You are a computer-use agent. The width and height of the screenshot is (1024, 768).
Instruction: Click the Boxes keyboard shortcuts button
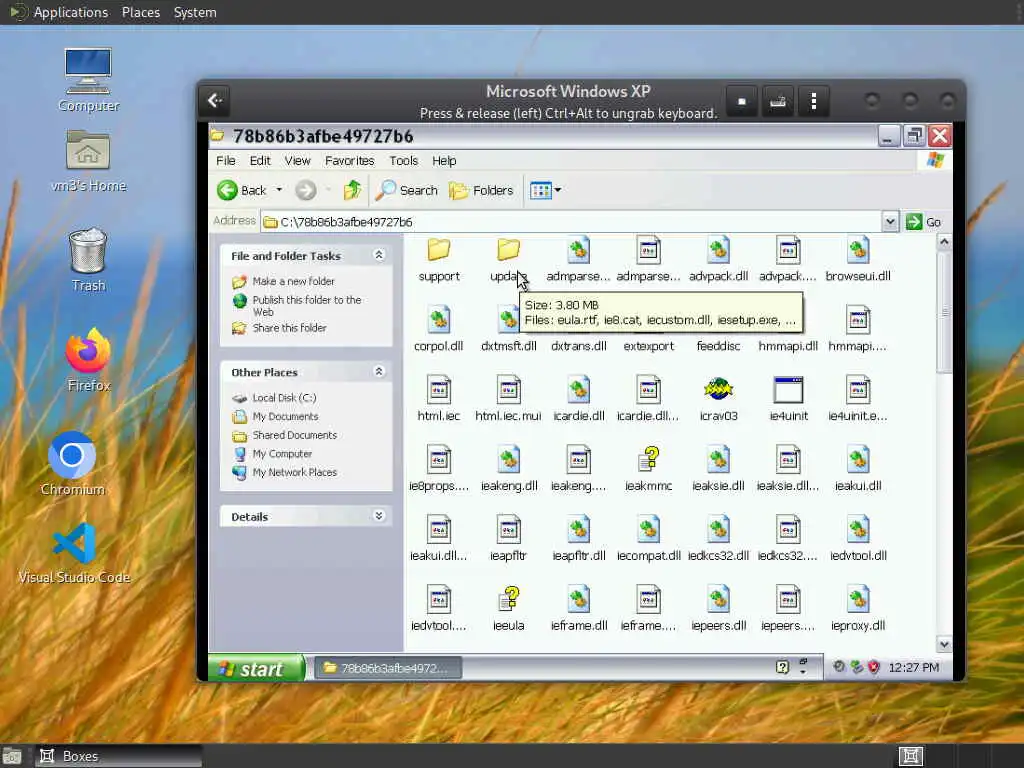click(x=777, y=101)
